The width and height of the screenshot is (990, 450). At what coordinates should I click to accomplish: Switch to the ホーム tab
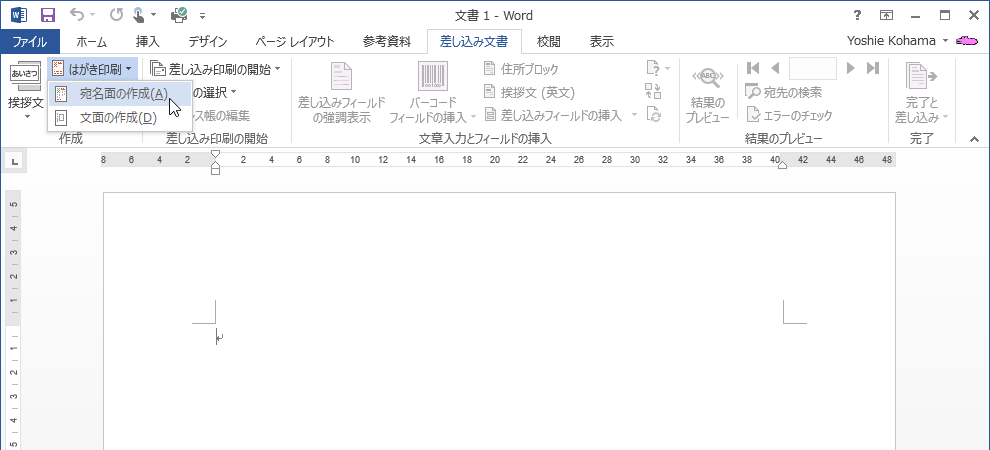[x=92, y=42]
